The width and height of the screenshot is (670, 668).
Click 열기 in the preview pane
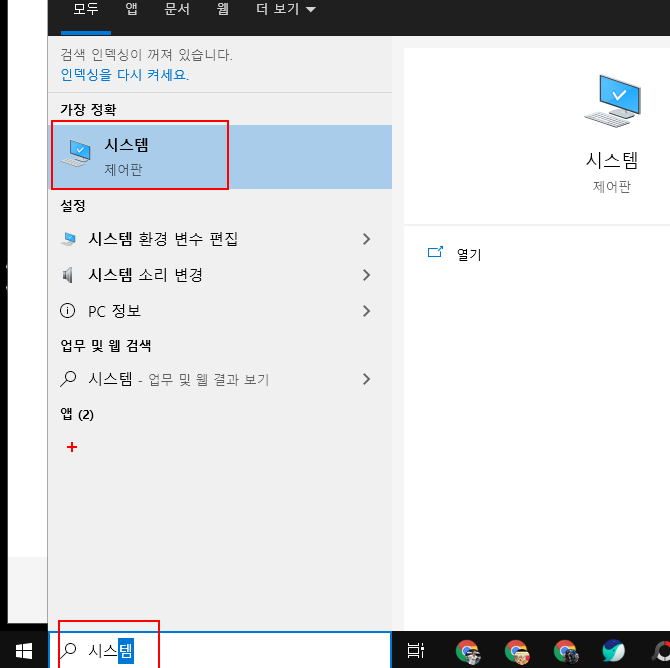pos(469,255)
